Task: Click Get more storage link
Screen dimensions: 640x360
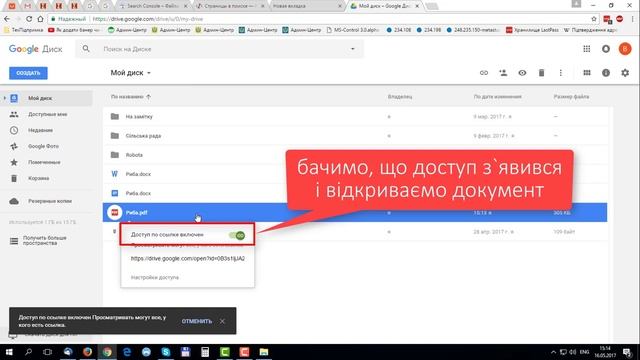Action: click(x=44, y=240)
